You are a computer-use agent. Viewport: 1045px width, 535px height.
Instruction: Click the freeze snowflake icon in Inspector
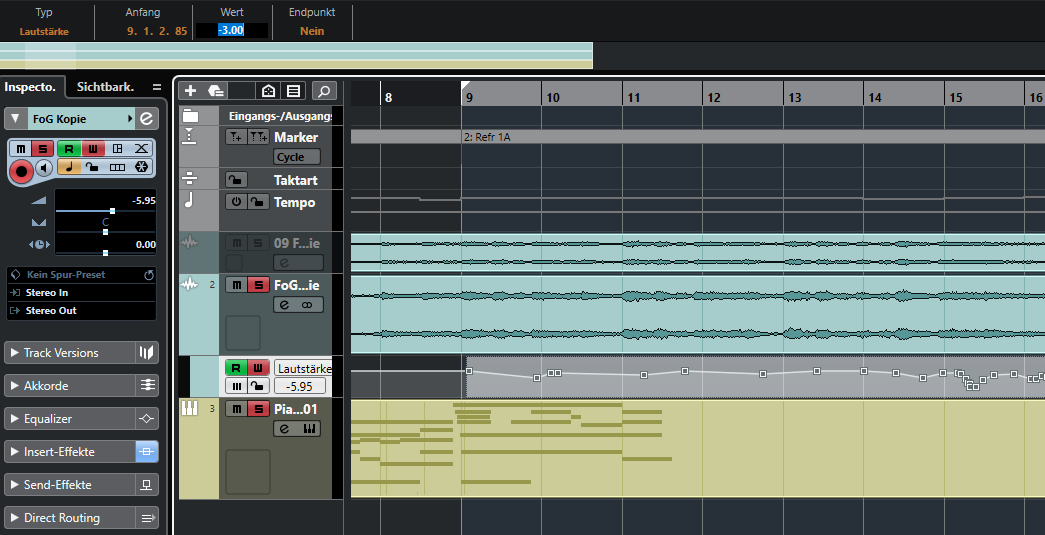click(x=141, y=168)
